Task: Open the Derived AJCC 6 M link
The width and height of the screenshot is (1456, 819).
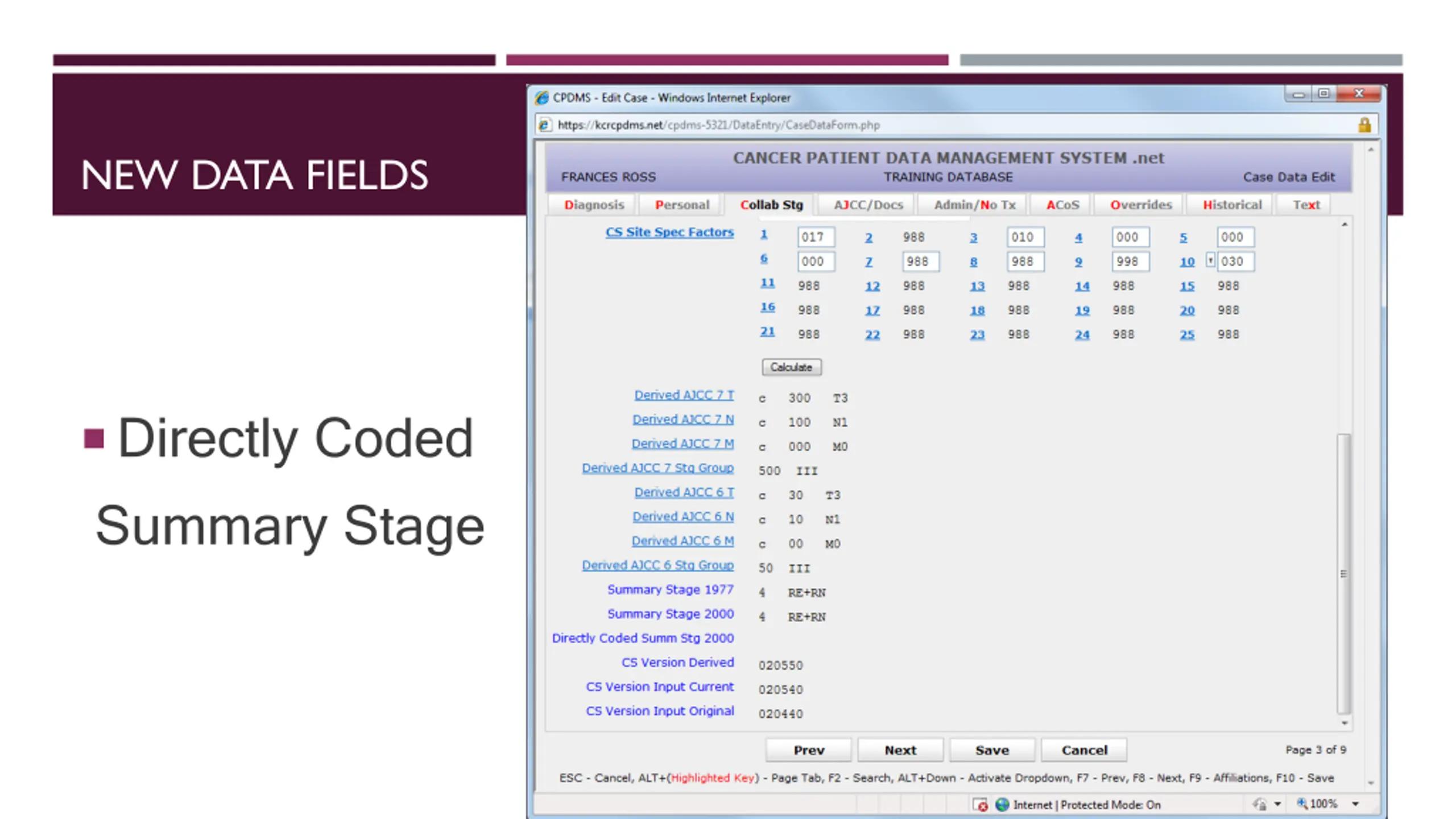Action: coord(682,541)
